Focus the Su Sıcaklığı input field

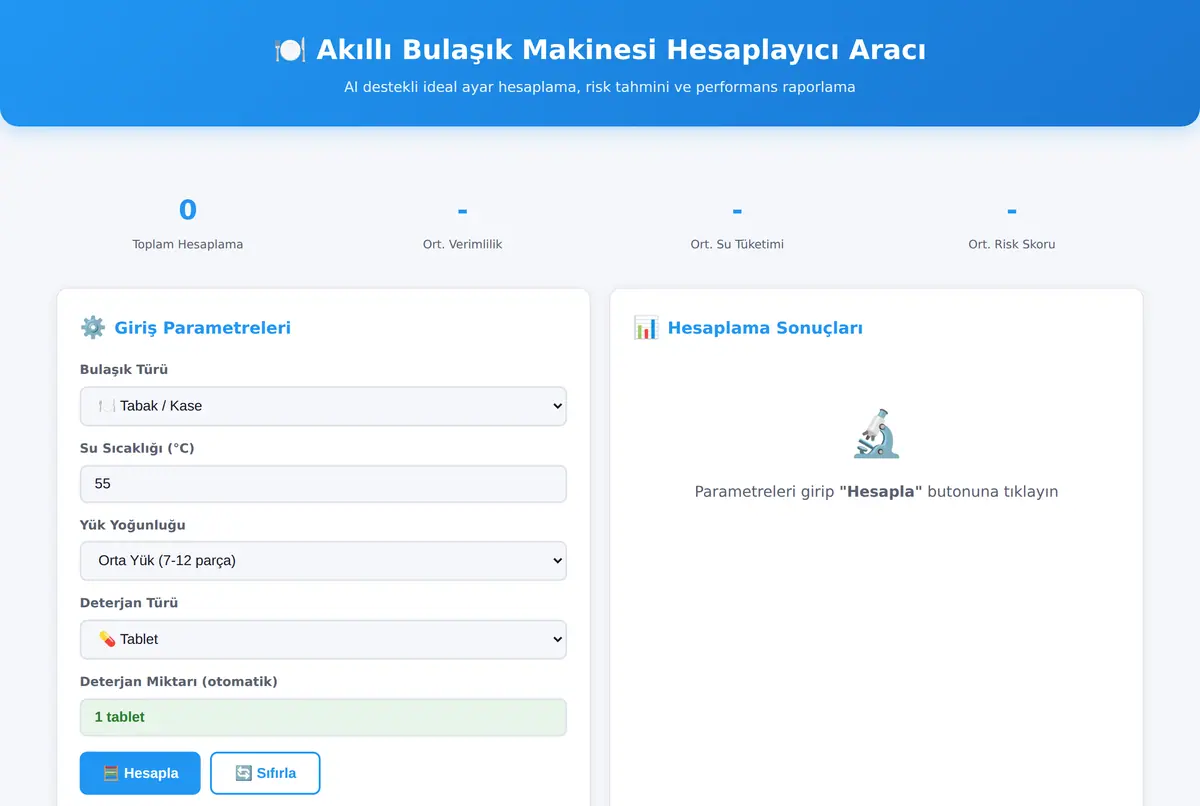(323, 484)
